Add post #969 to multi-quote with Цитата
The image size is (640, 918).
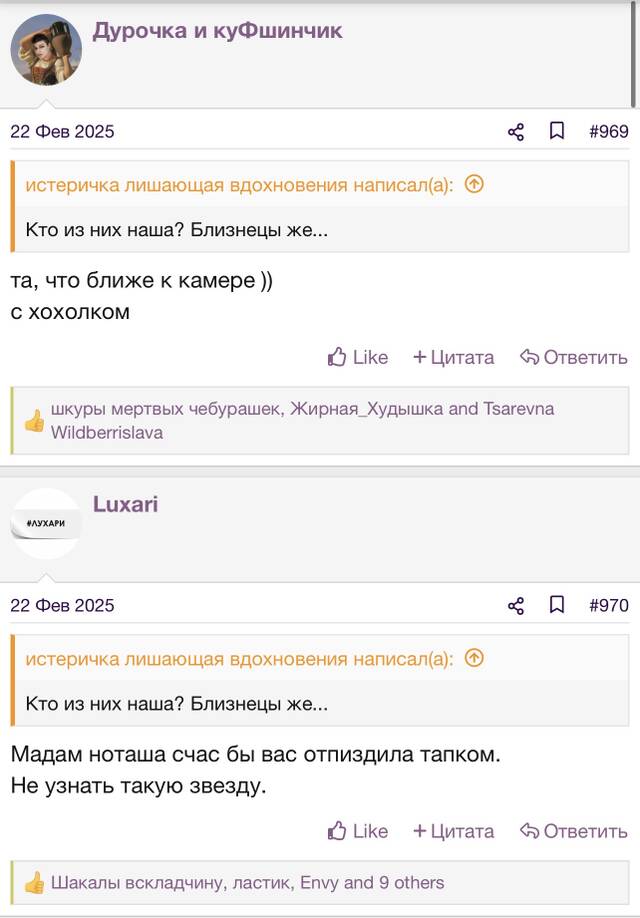coord(454,357)
